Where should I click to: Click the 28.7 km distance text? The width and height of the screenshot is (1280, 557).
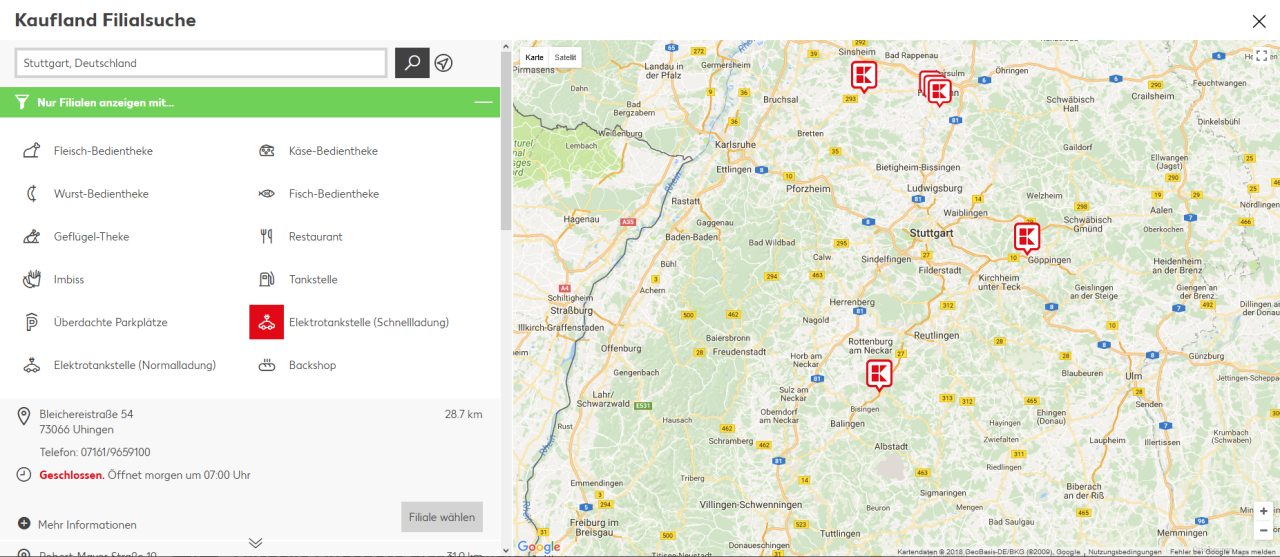(464, 414)
